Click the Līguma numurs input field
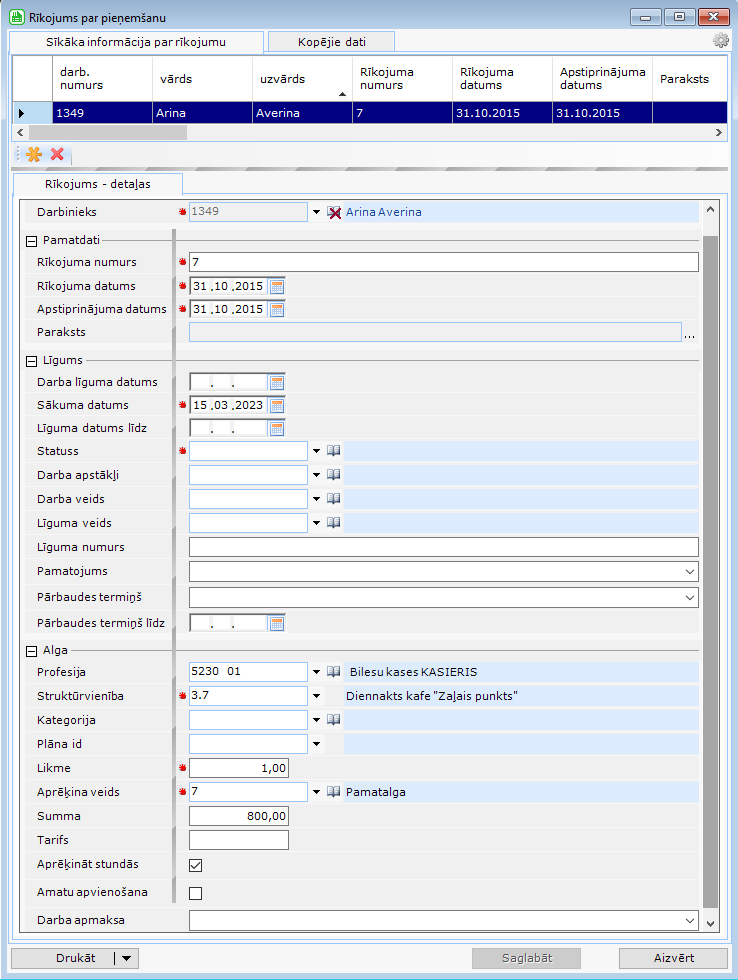 [443, 547]
